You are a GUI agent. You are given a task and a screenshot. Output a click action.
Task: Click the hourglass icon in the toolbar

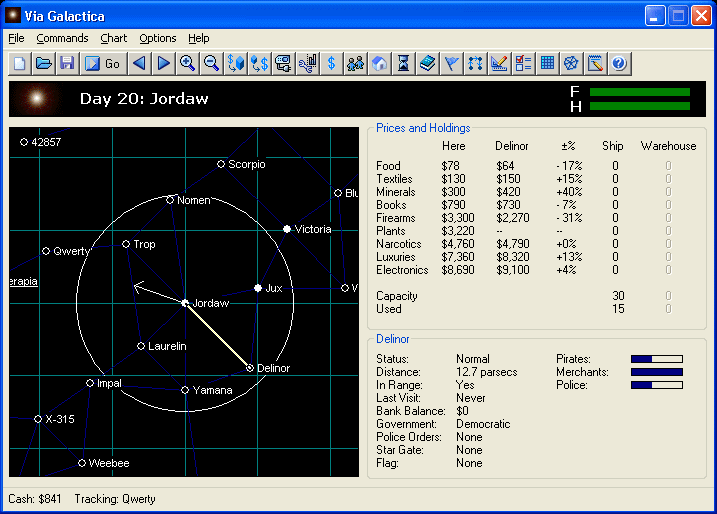(x=403, y=63)
